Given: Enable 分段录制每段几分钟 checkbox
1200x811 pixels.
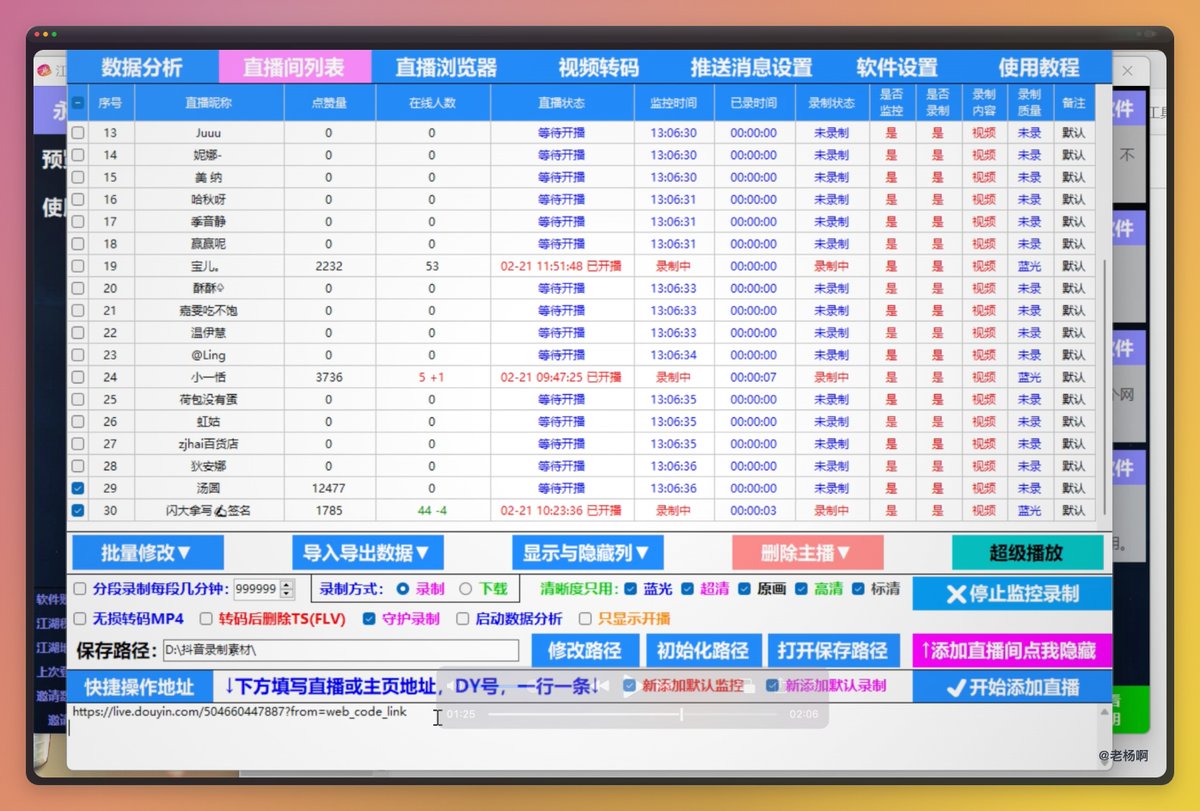Looking at the screenshot, I should coord(81,589).
